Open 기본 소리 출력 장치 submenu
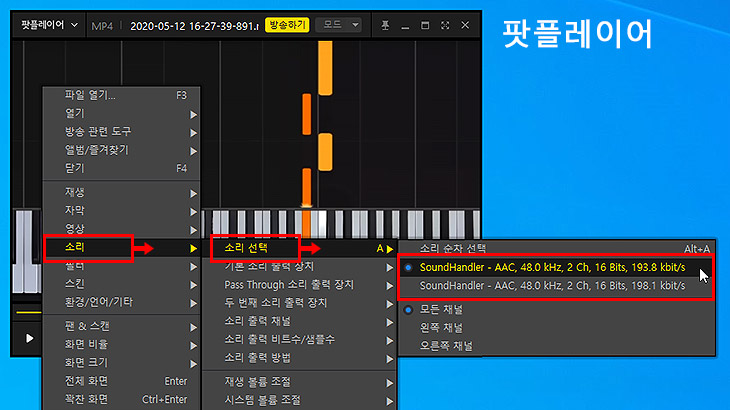The height and width of the screenshot is (410, 730). coord(299,267)
